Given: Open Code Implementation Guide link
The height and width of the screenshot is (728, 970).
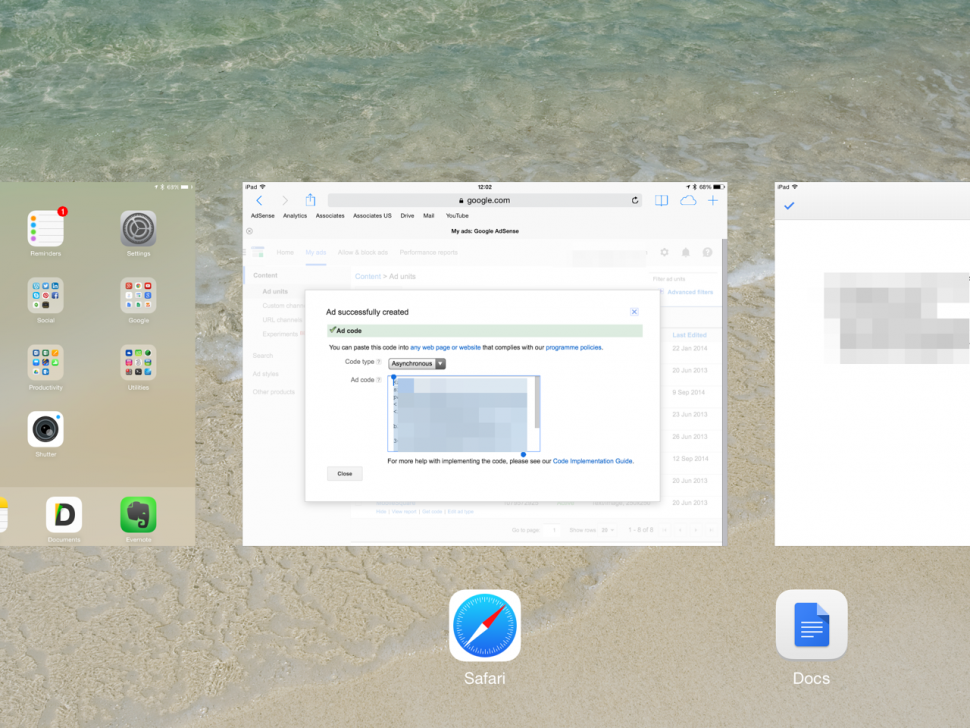Looking at the screenshot, I should [x=593, y=461].
